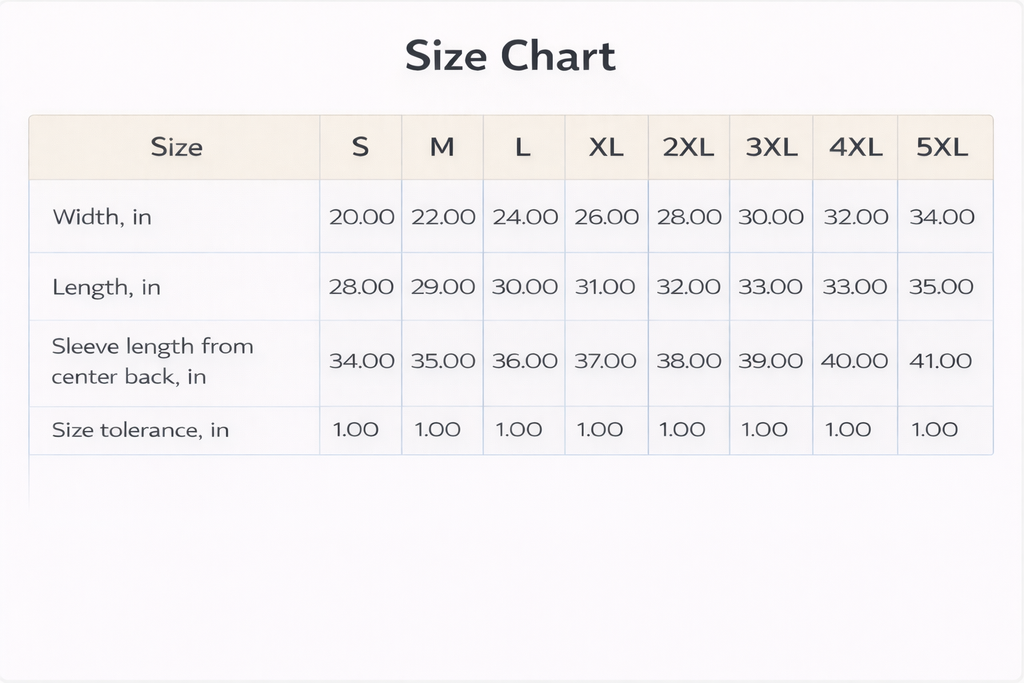Click the S column header
The image size is (1024, 683).
(x=360, y=148)
